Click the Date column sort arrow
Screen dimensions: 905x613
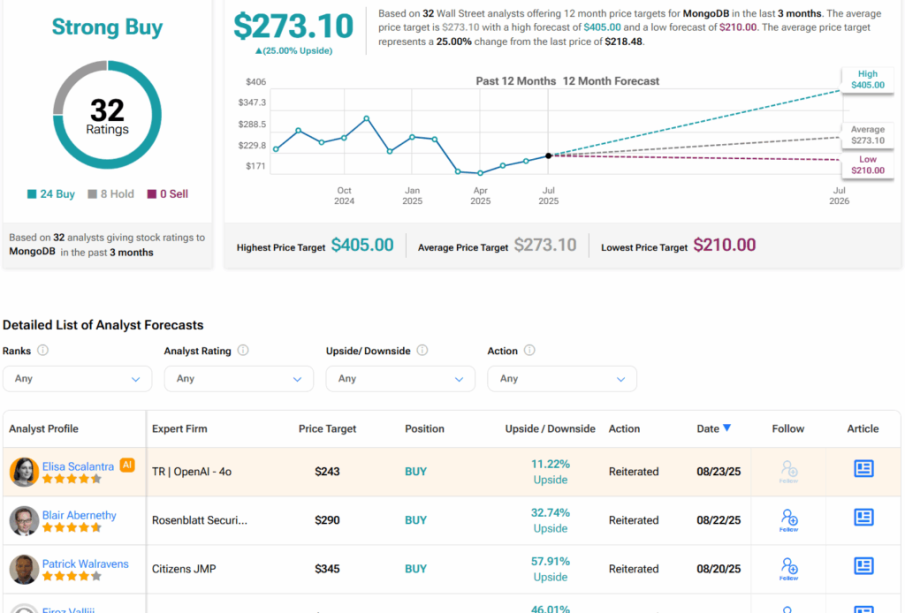click(727, 428)
